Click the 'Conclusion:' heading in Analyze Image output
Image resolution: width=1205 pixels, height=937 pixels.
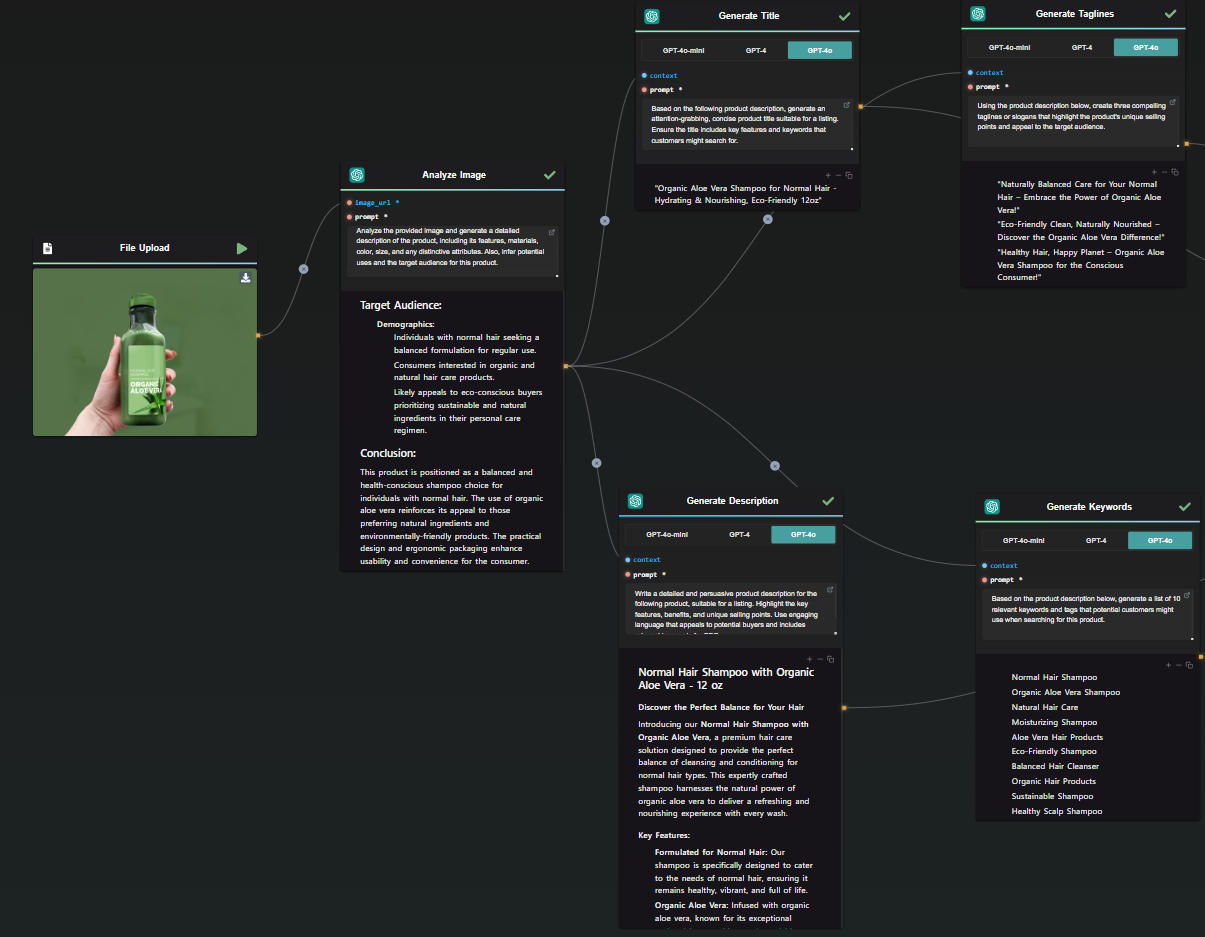click(388, 453)
